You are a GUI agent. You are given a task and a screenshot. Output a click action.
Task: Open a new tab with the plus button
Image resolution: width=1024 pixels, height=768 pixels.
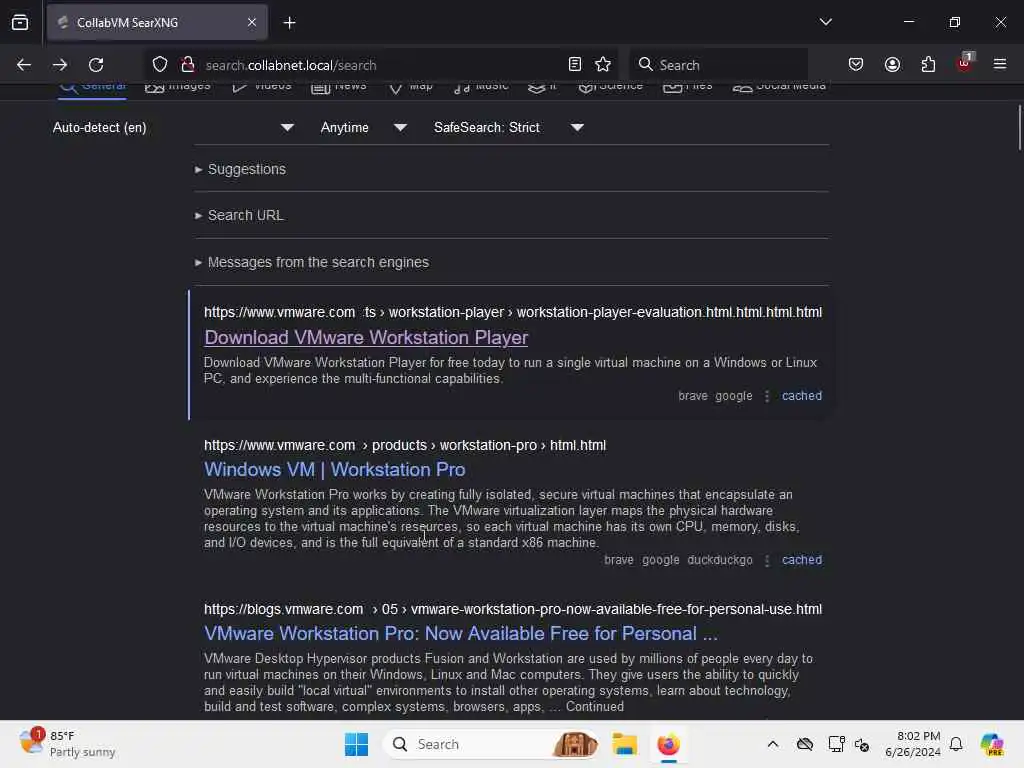pyautogui.click(x=289, y=23)
